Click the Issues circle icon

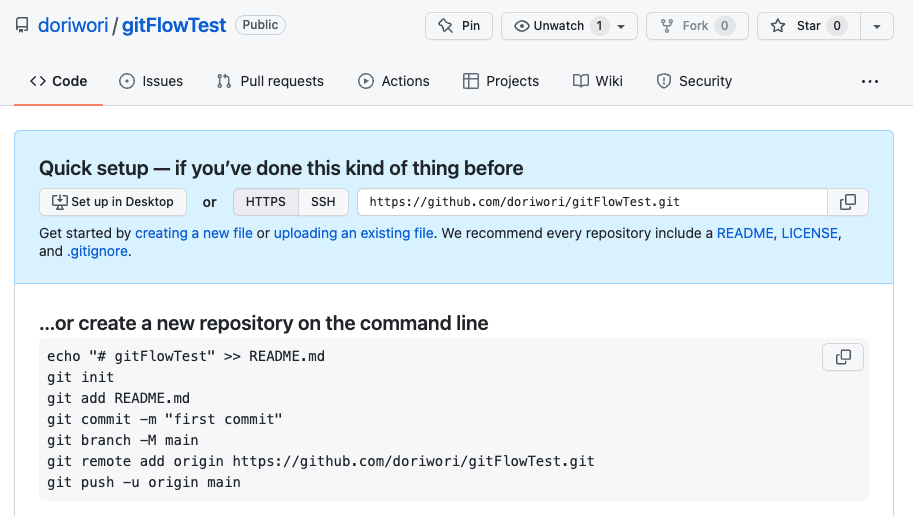[x=127, y=81]
